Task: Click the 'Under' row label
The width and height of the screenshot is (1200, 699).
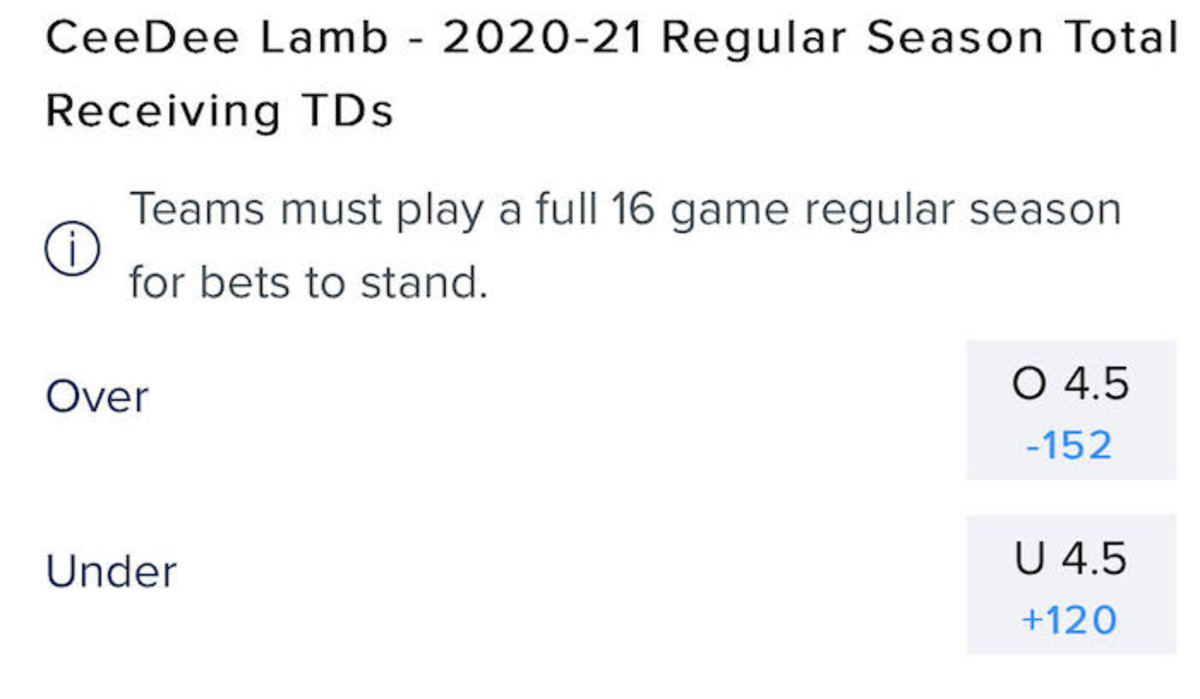Action: (x=109, y=571)
